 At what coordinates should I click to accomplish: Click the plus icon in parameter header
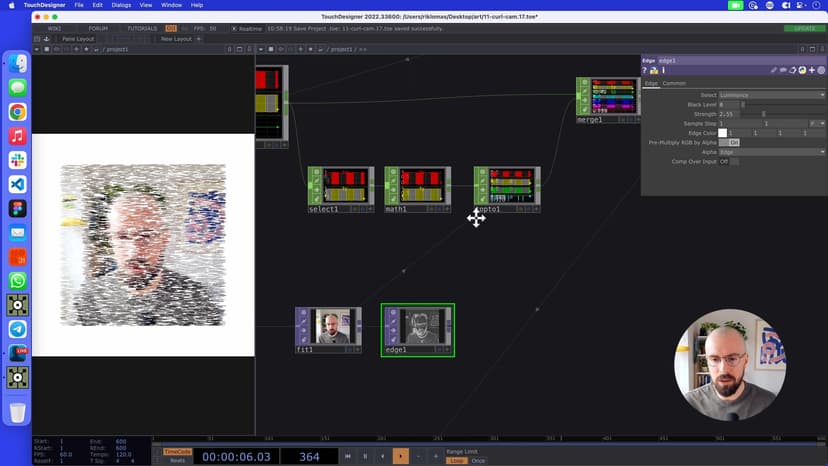point(814,71)
